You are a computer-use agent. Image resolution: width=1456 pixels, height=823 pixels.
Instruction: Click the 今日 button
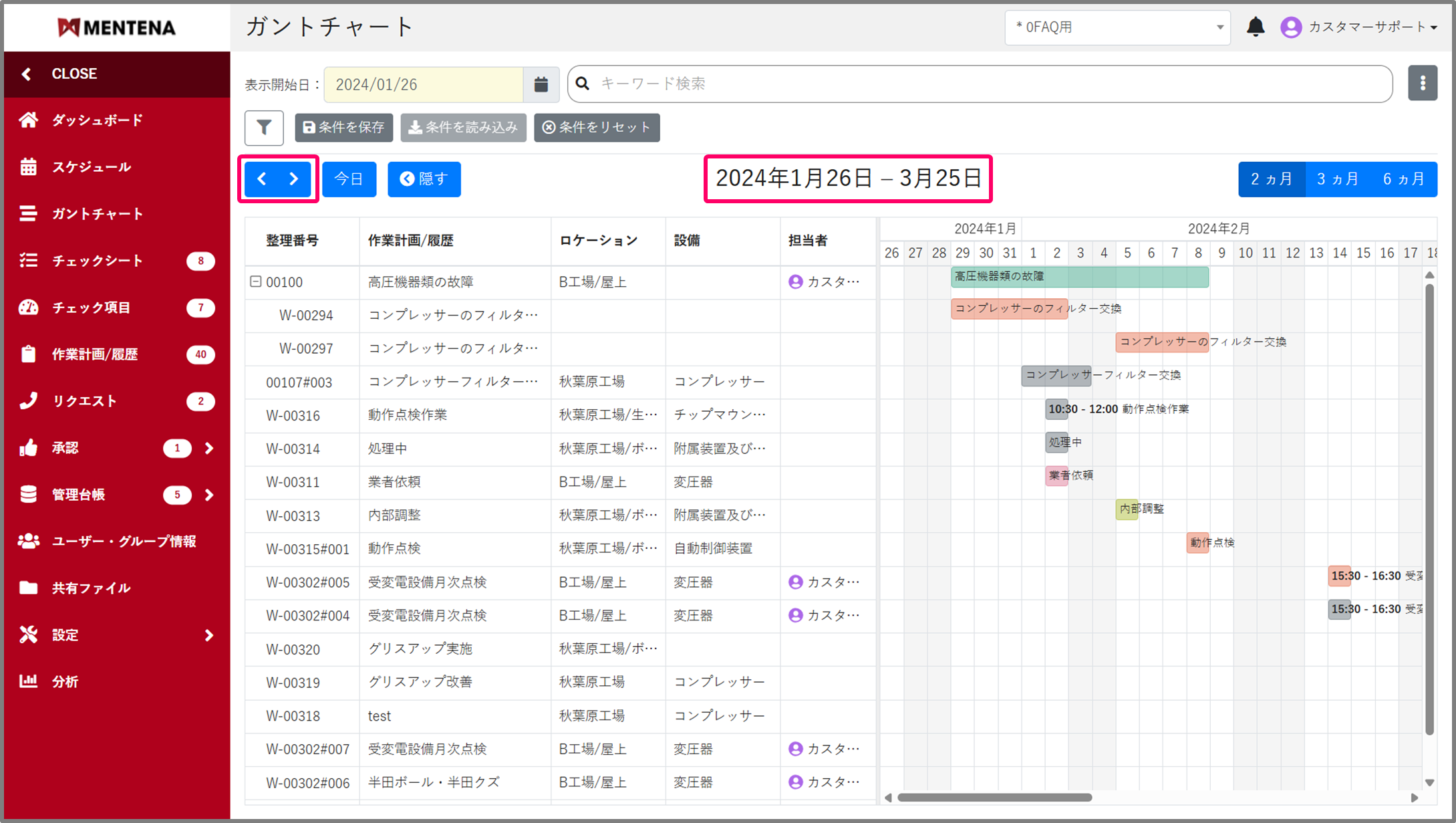349,179
